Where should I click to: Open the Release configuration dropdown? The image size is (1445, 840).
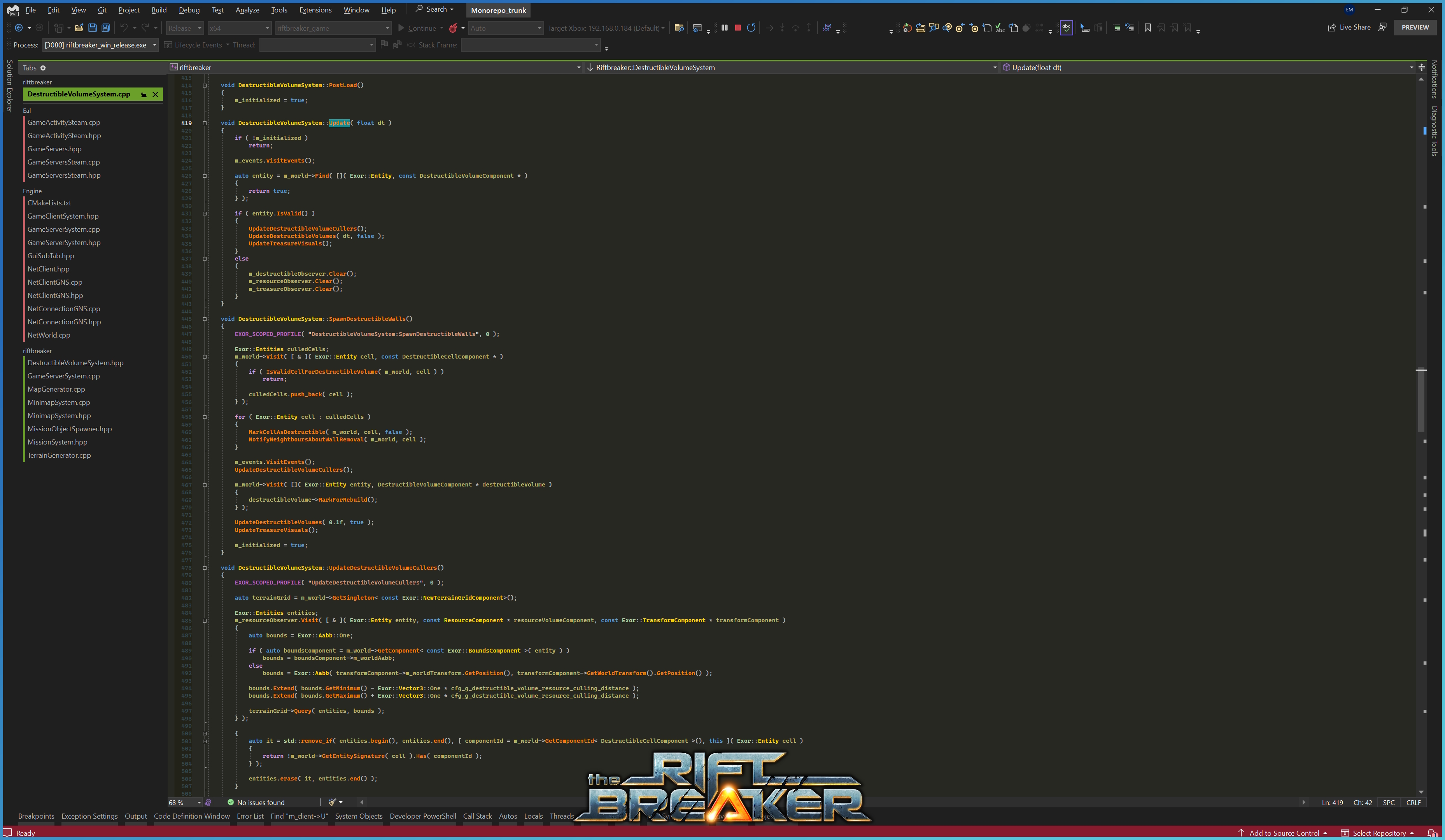click(x=185, y=28)
